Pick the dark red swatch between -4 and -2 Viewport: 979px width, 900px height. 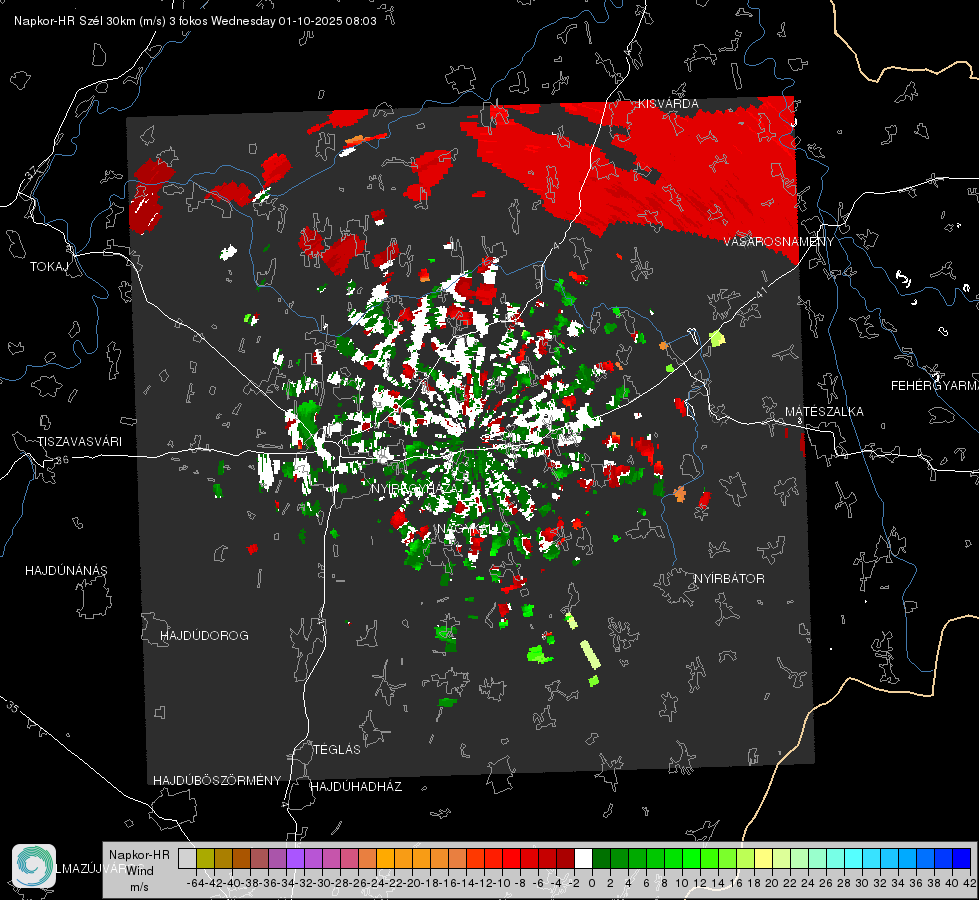[x=565, y=858]
